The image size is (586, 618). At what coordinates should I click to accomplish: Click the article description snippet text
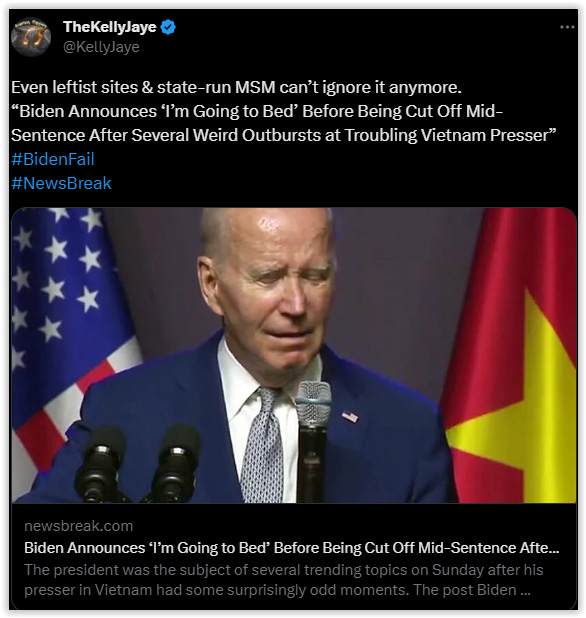284,580
